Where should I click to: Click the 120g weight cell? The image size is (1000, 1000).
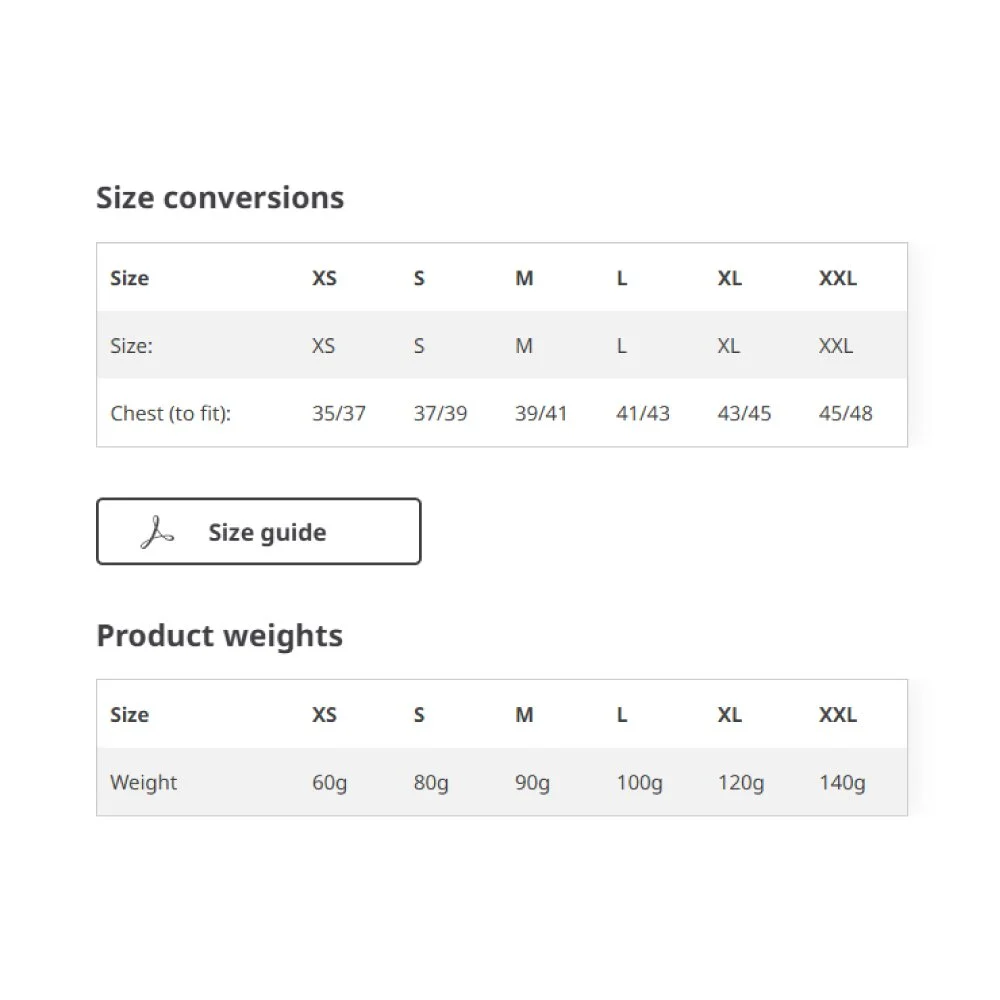point(740,783)
